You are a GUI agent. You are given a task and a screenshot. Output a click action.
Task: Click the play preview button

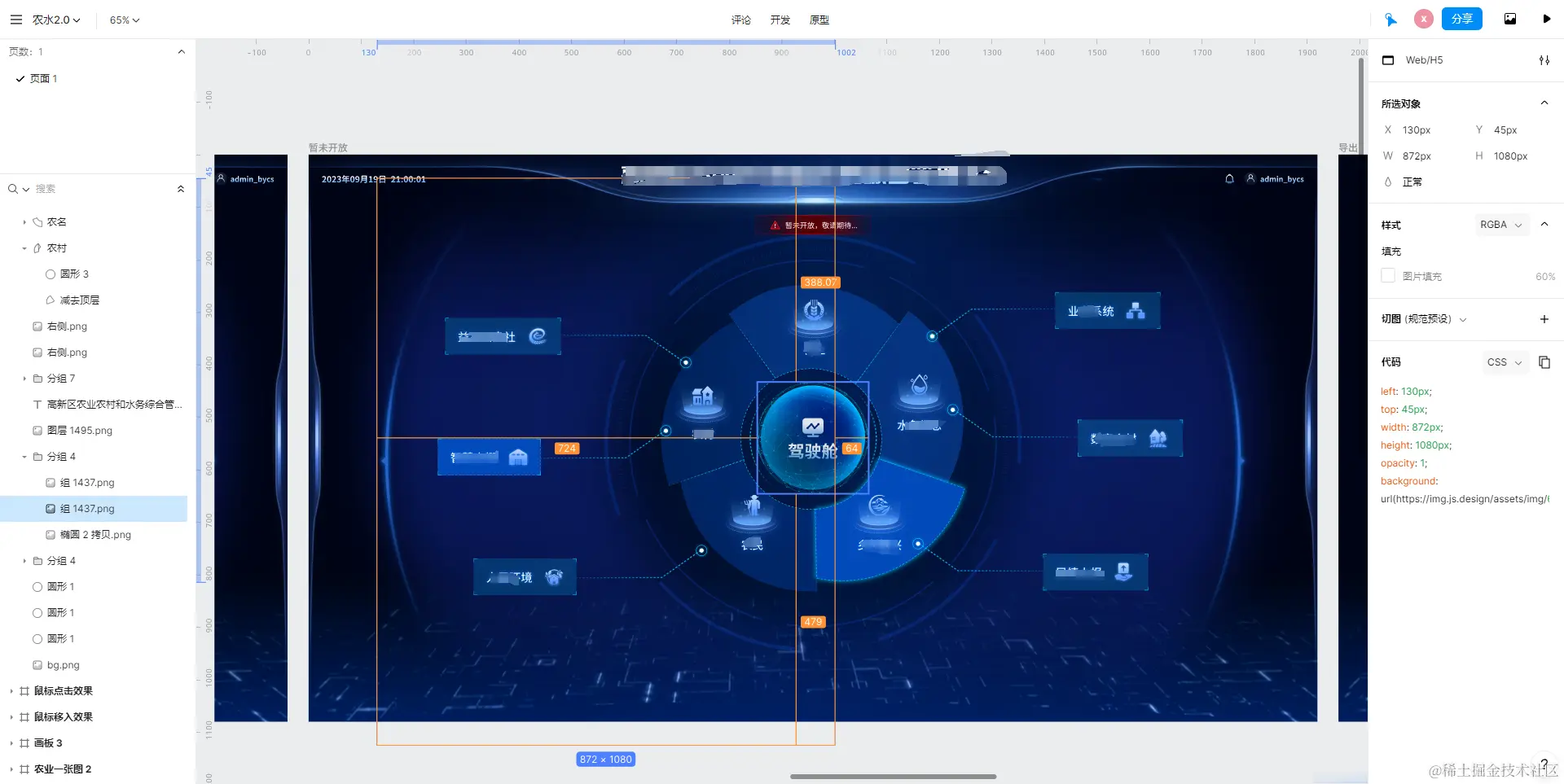click(1546, 19)
